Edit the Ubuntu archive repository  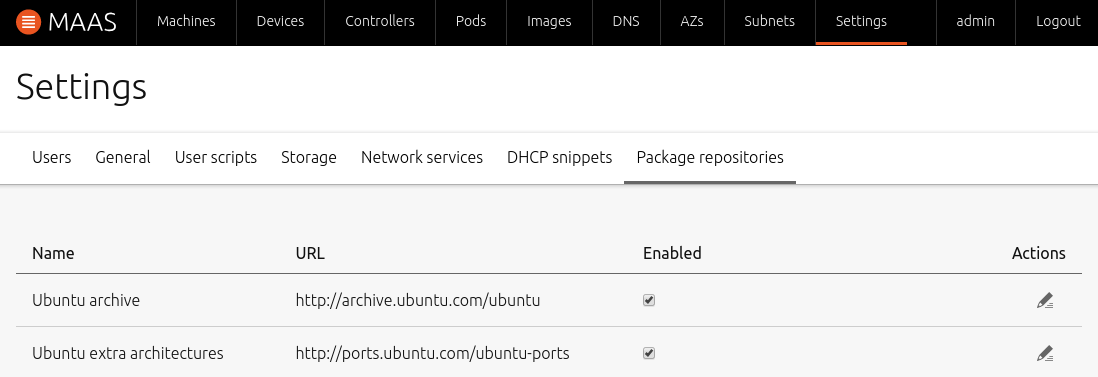pos(1045,301)
